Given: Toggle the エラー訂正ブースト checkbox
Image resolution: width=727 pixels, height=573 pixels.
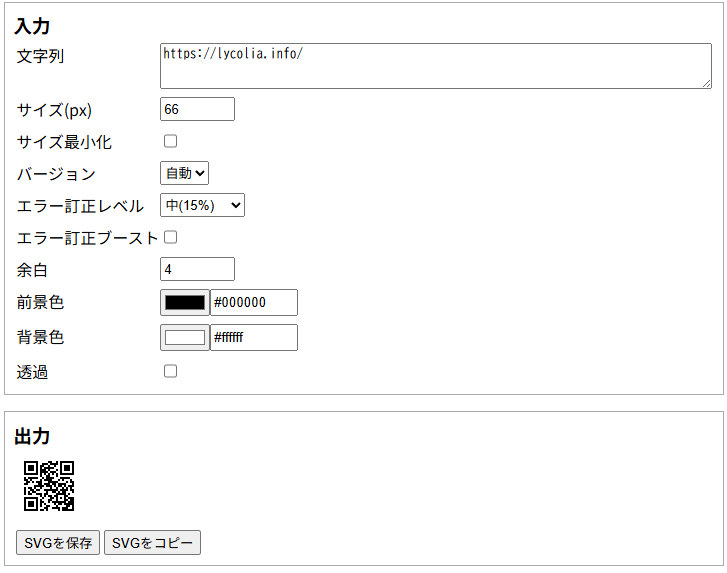Looking at the screenshot, I should pyautogui.click(x=170, y=237).
